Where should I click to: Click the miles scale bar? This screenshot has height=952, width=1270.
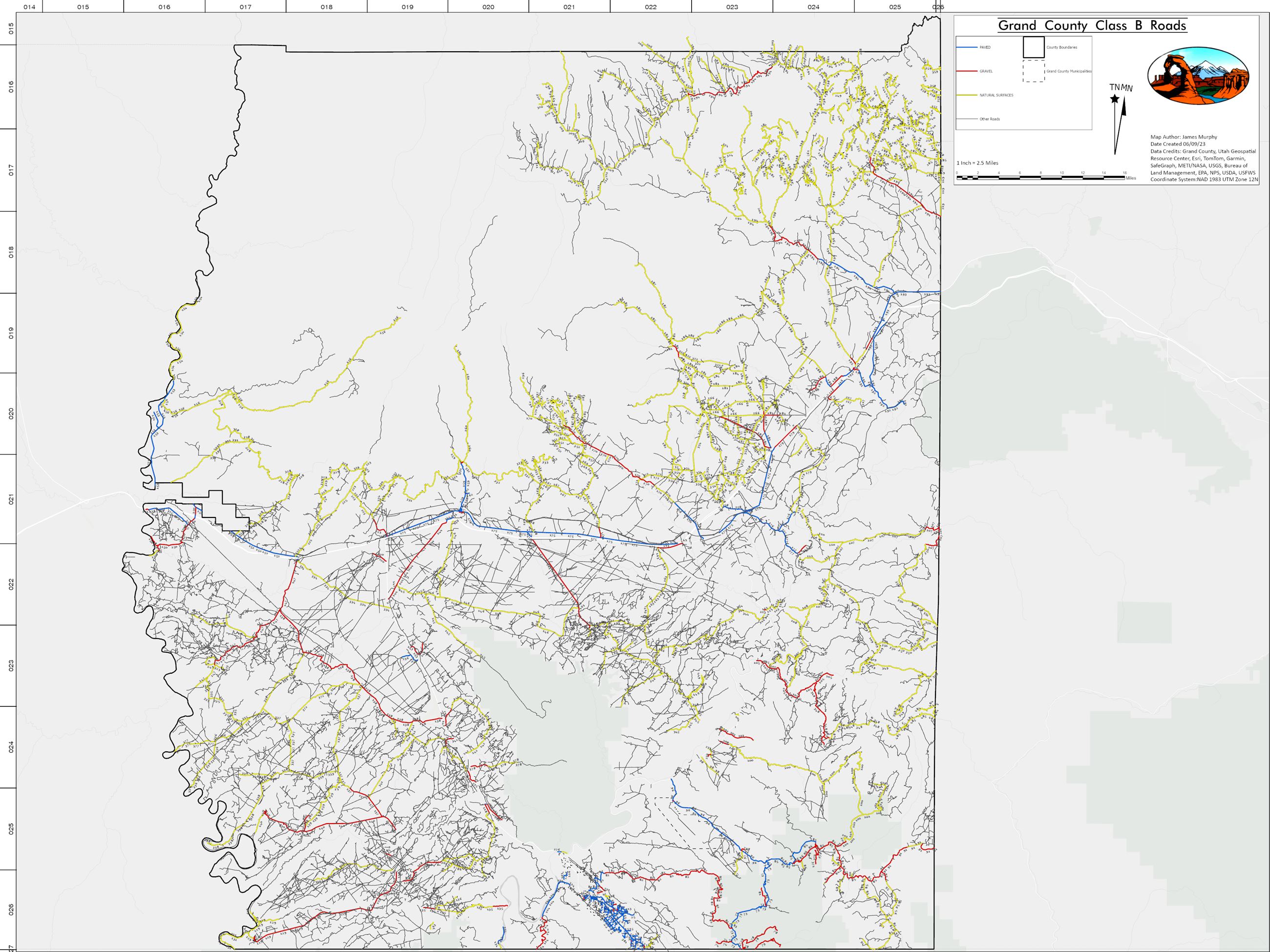point(1040,177)
